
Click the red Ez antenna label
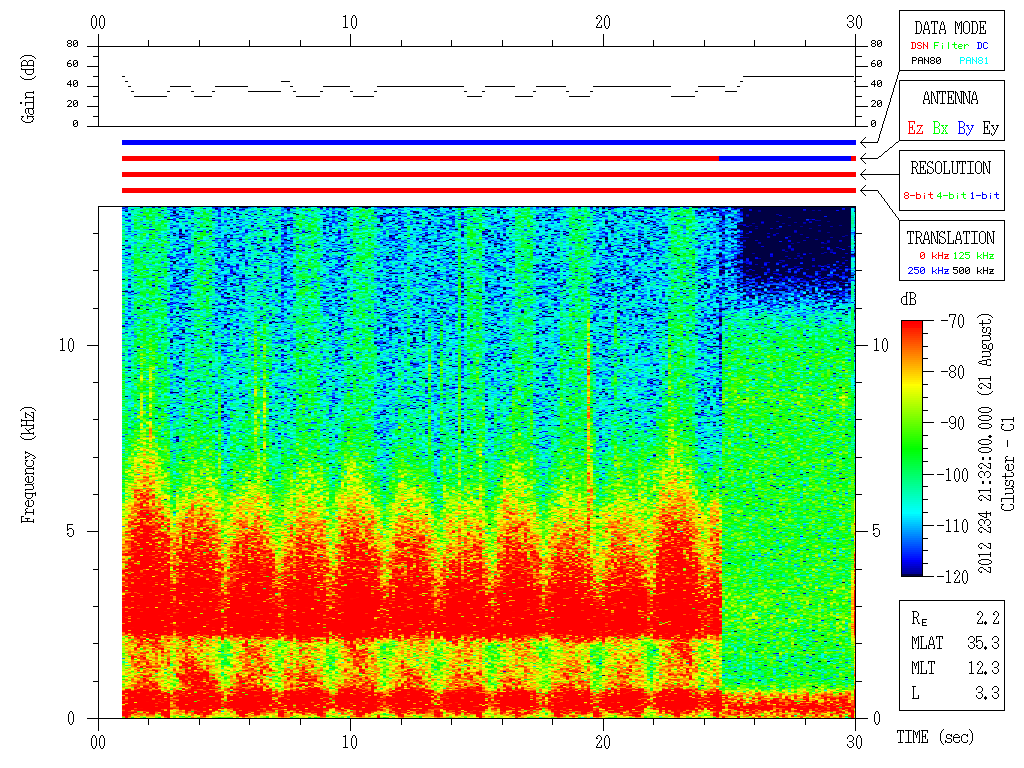pos(915,128)
